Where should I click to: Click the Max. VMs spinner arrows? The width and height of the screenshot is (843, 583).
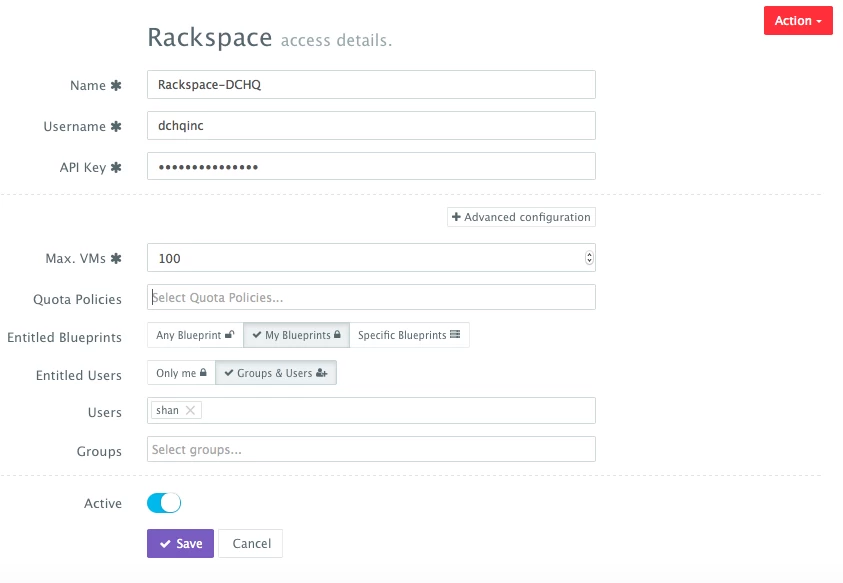click(589, 258)
